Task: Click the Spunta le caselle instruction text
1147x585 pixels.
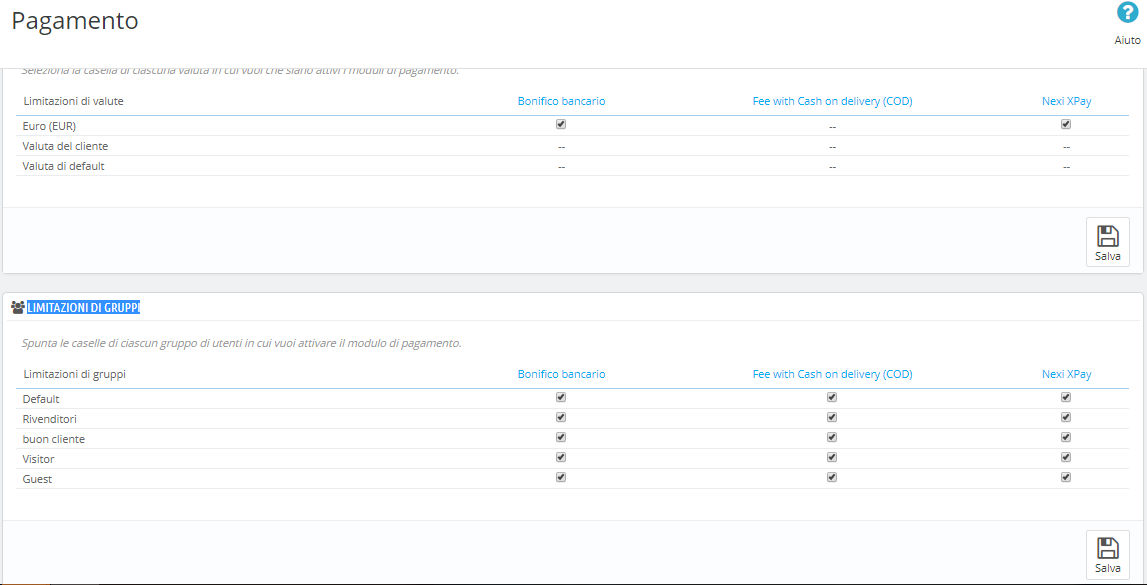Action: point(241,343)
